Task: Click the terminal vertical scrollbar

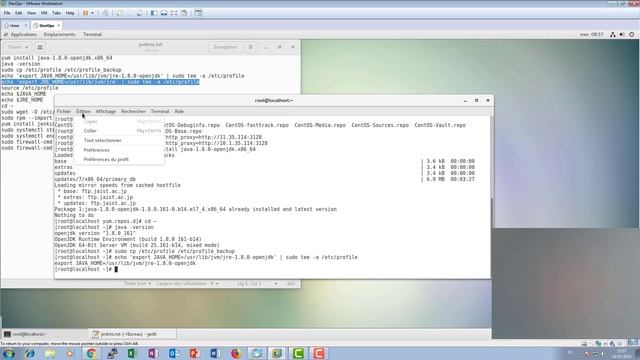Action: click(x=491, y=212)
